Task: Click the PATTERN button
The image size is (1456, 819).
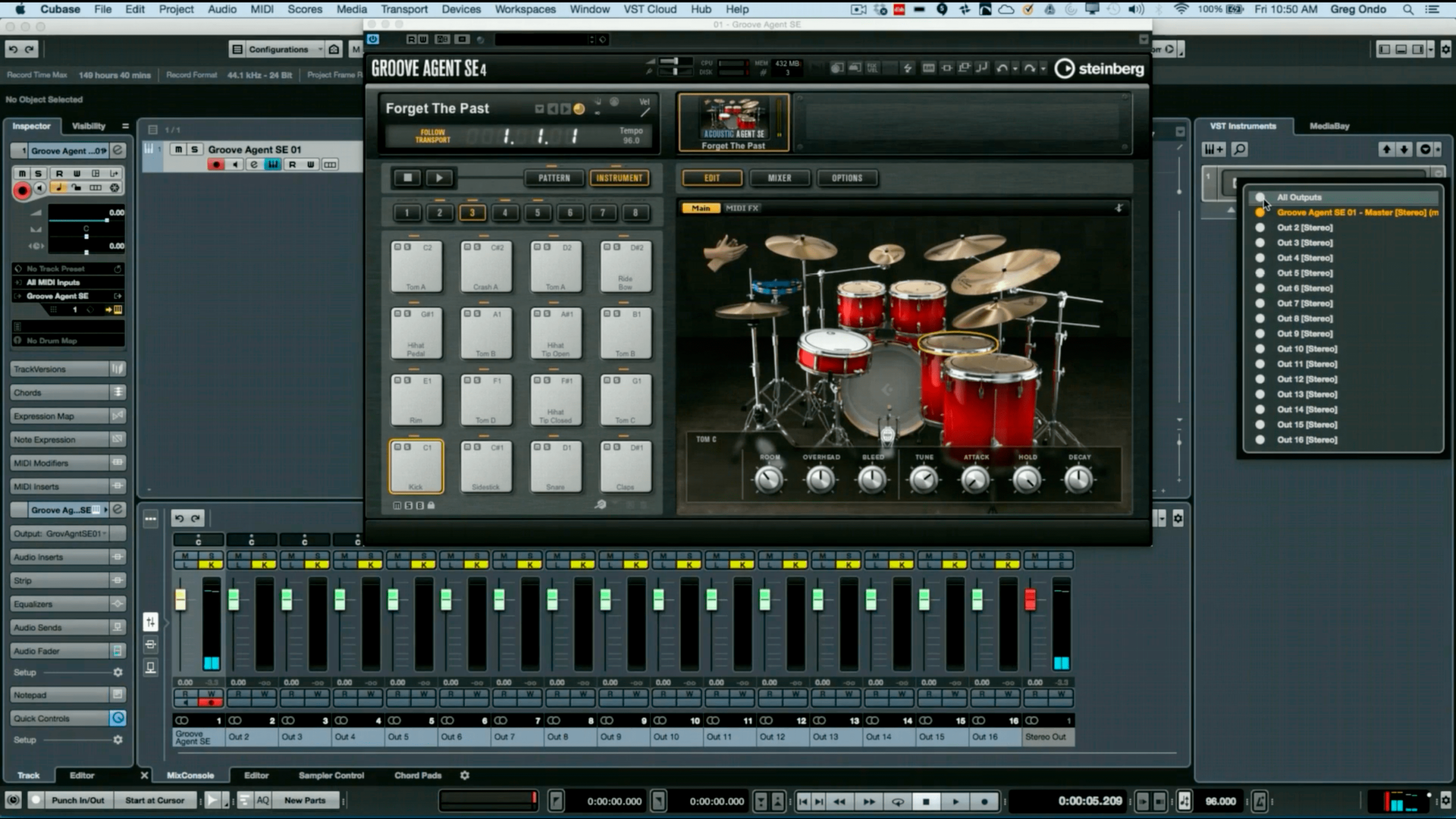Action: [x=554, y=178]
